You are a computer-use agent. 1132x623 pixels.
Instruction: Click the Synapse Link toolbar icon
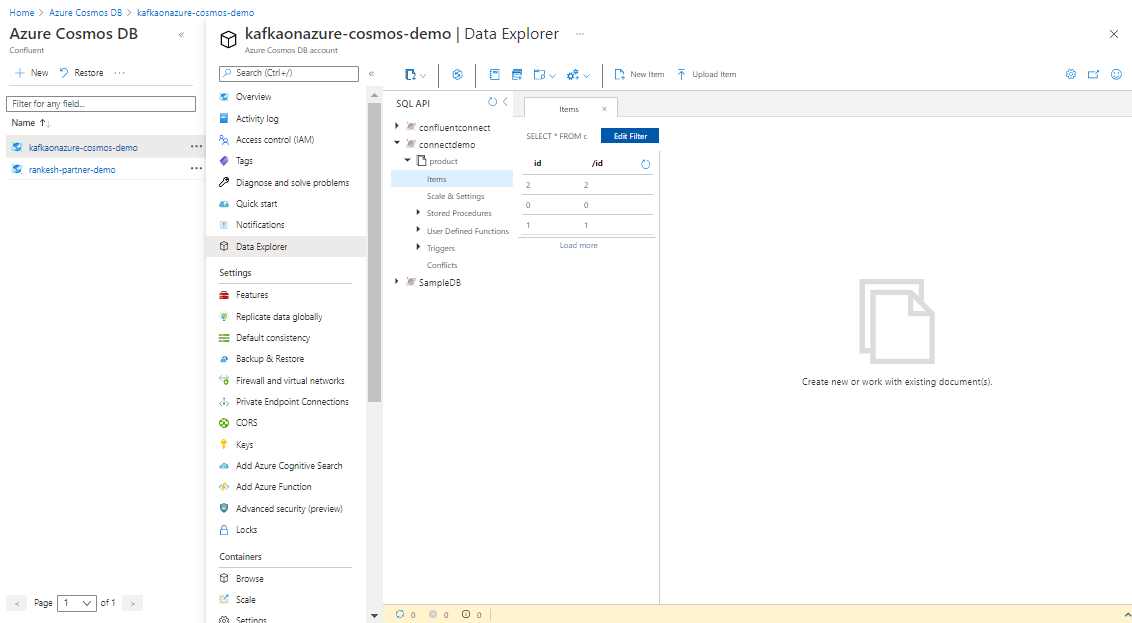tap(457, 74)
